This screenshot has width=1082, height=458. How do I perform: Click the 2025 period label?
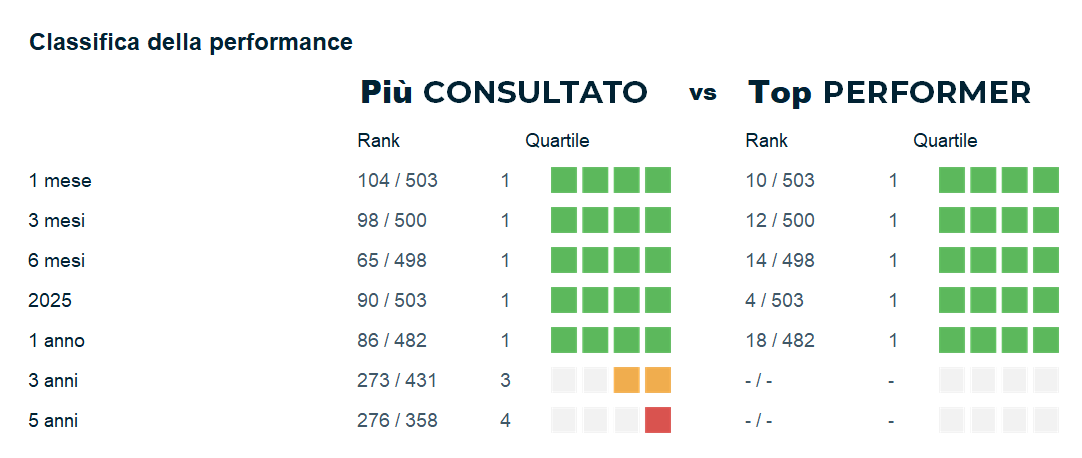coord(50,301)
